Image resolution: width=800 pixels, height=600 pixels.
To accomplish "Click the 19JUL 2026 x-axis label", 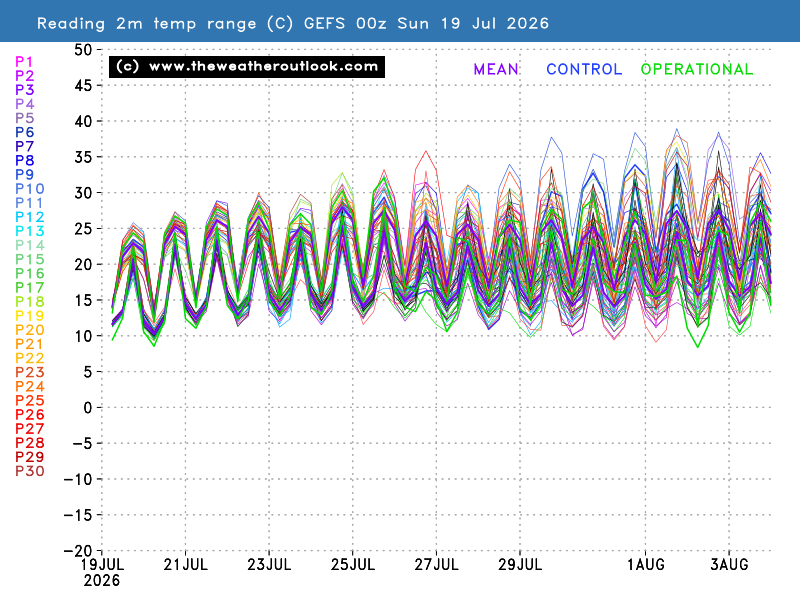I will (x=102, y=572).
